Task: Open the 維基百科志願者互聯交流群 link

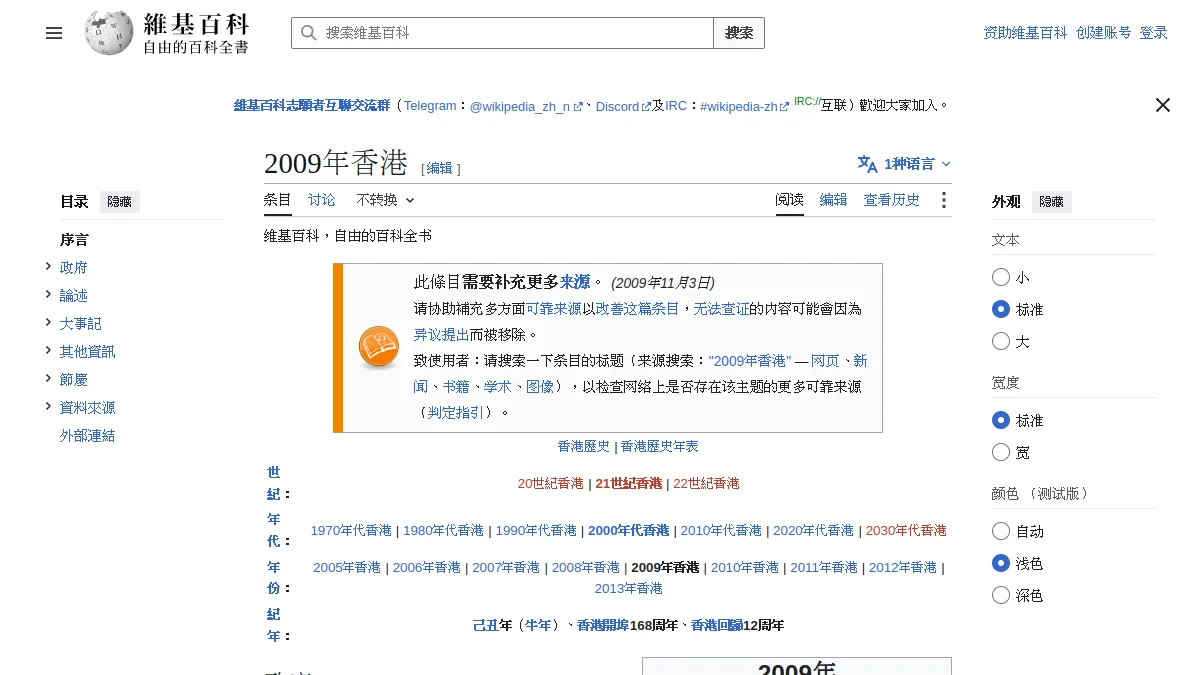Action: click(x=312, y=106)
